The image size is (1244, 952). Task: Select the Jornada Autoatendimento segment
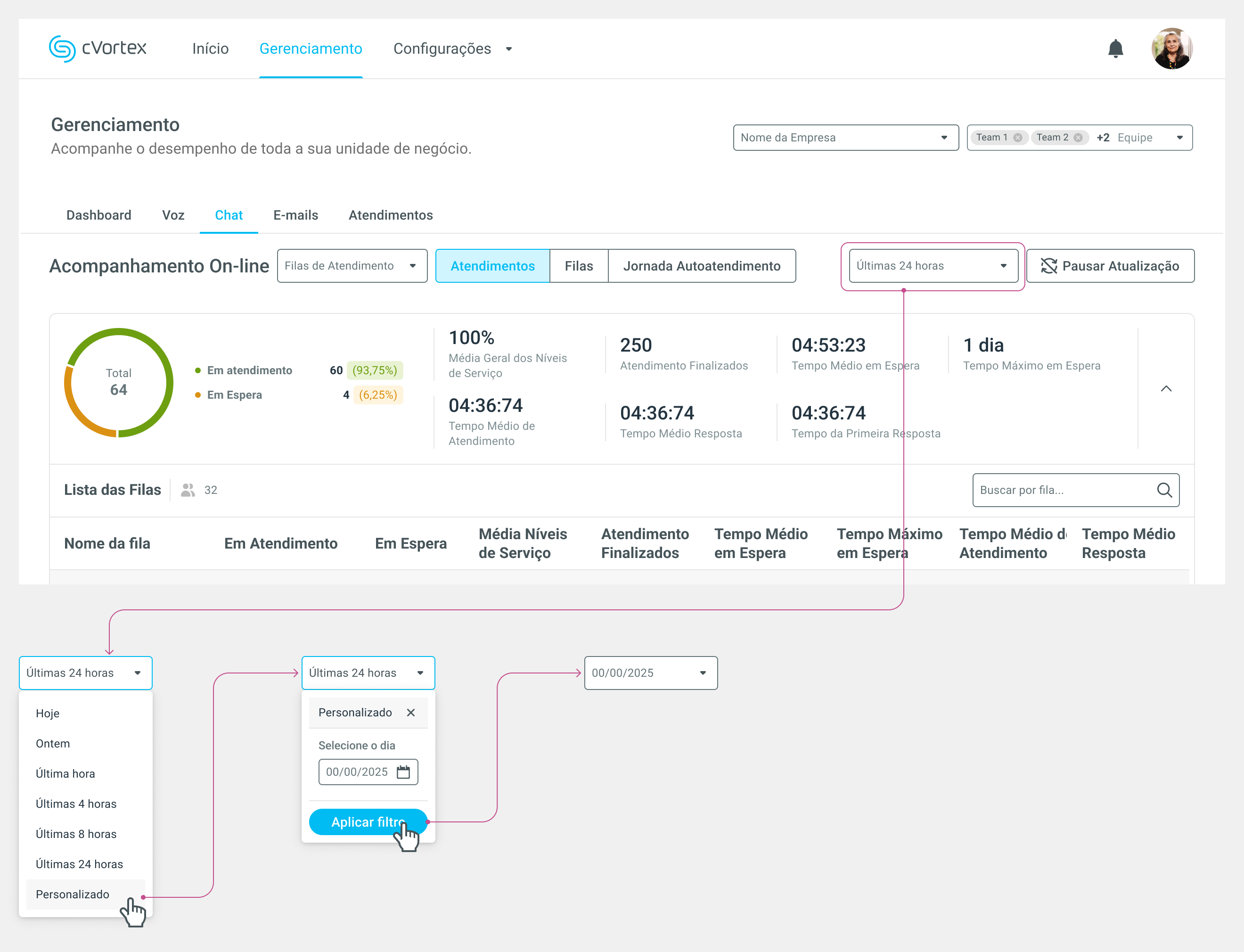click(x=701, y=266)
